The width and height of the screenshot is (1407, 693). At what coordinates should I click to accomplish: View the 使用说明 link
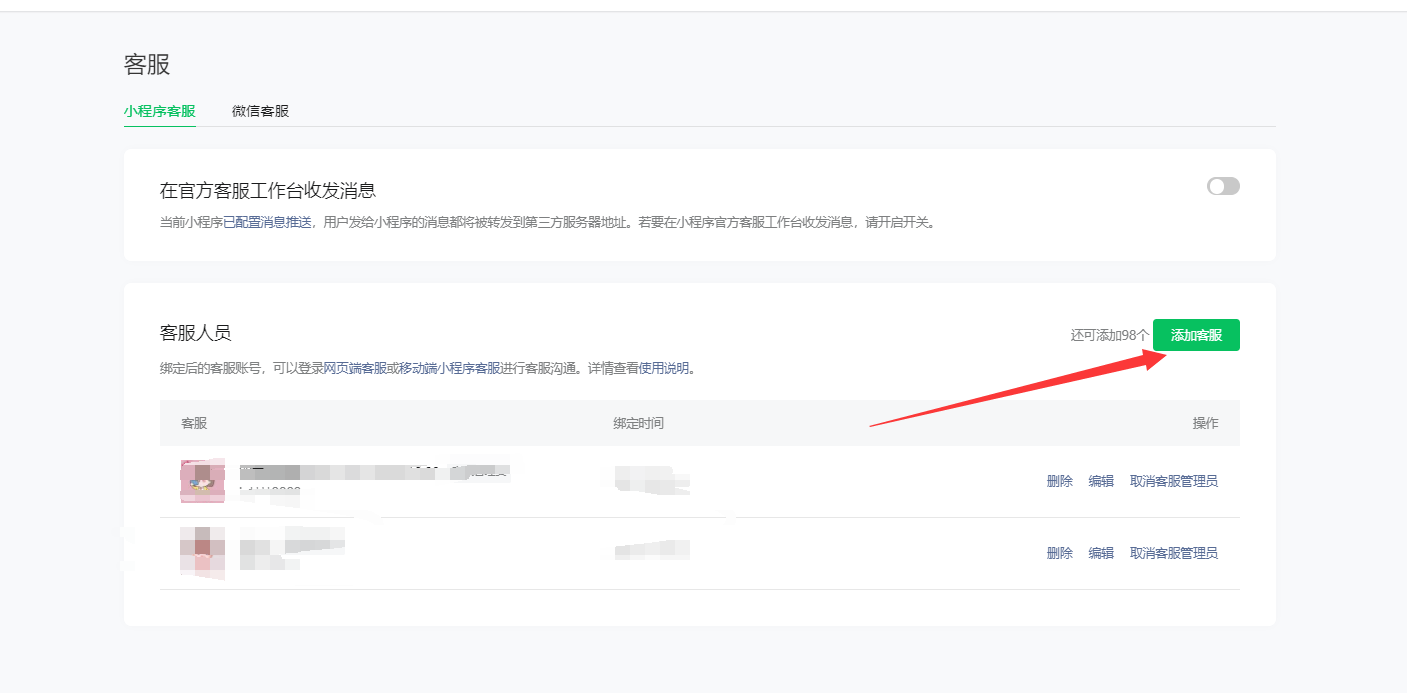click(x=664, y=368)
